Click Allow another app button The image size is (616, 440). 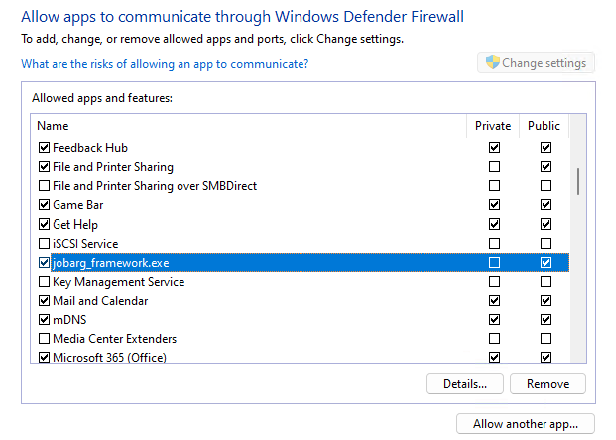coord(525,424)
